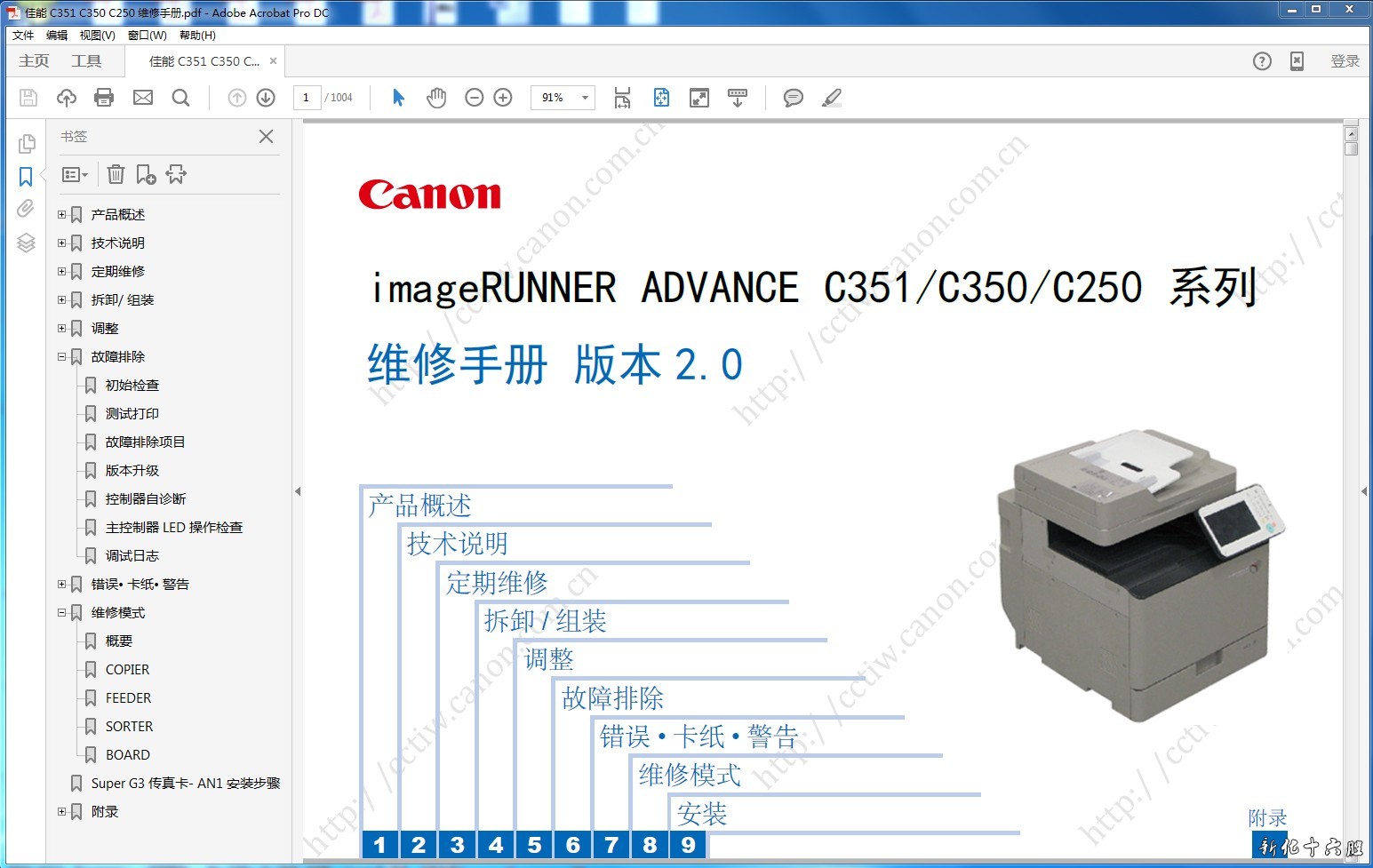Go to next page arrow

coord(266,98)
